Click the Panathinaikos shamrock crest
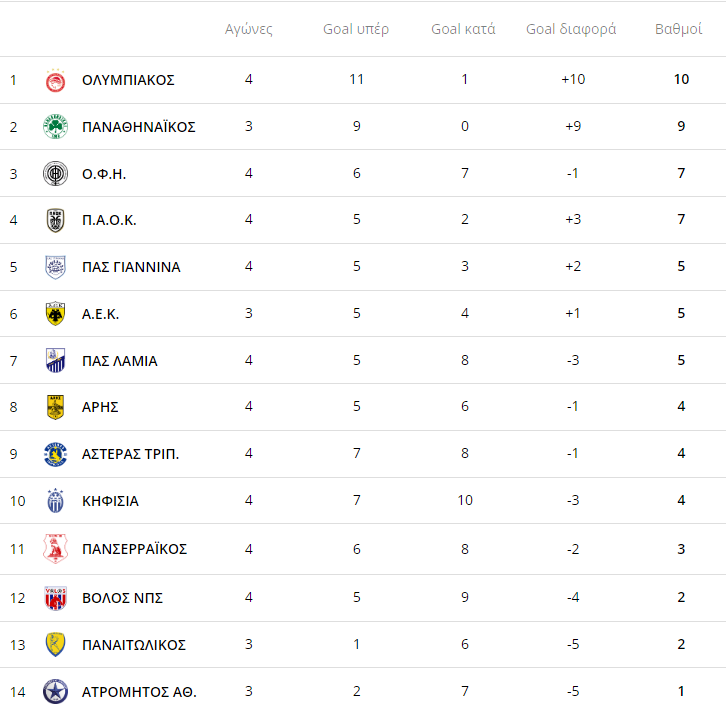 click(56, 126)
